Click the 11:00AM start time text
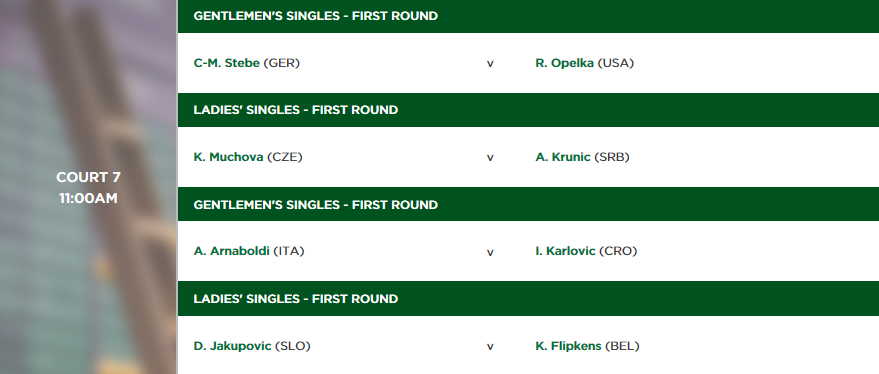 click(88, 198)
